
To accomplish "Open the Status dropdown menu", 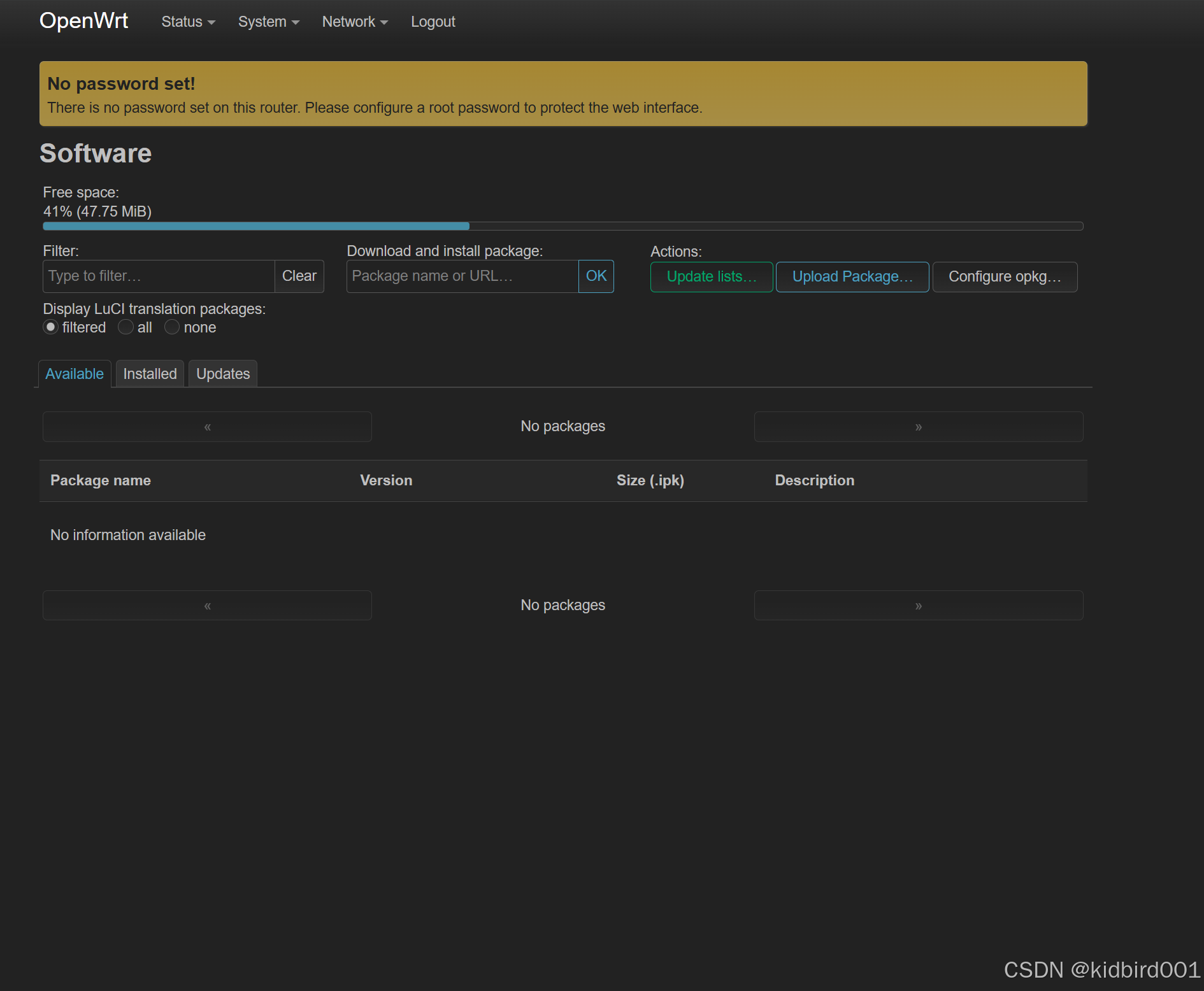I will pyautogui.click(x=188, y=22).
